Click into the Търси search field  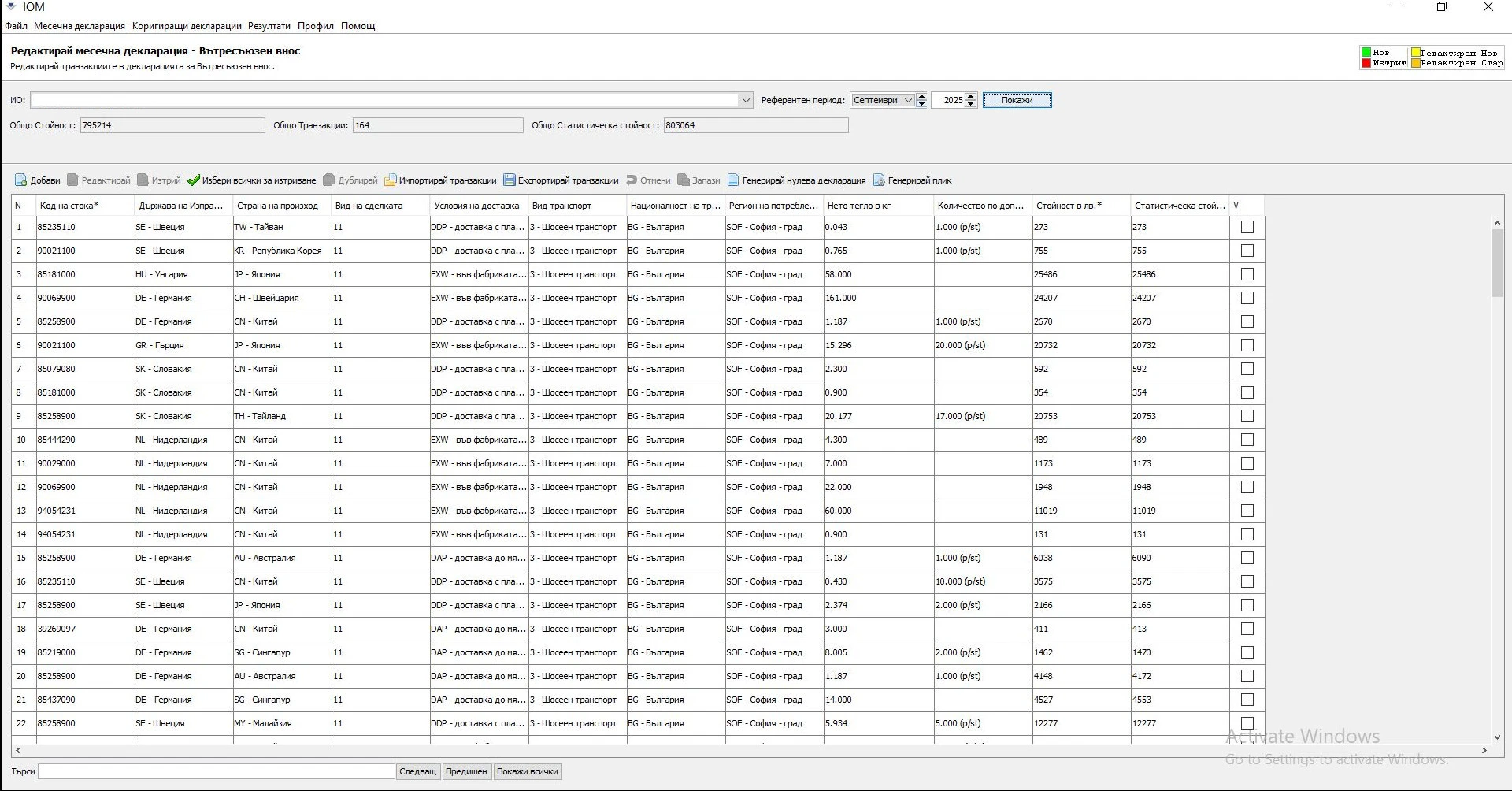[x=216, y=771]
